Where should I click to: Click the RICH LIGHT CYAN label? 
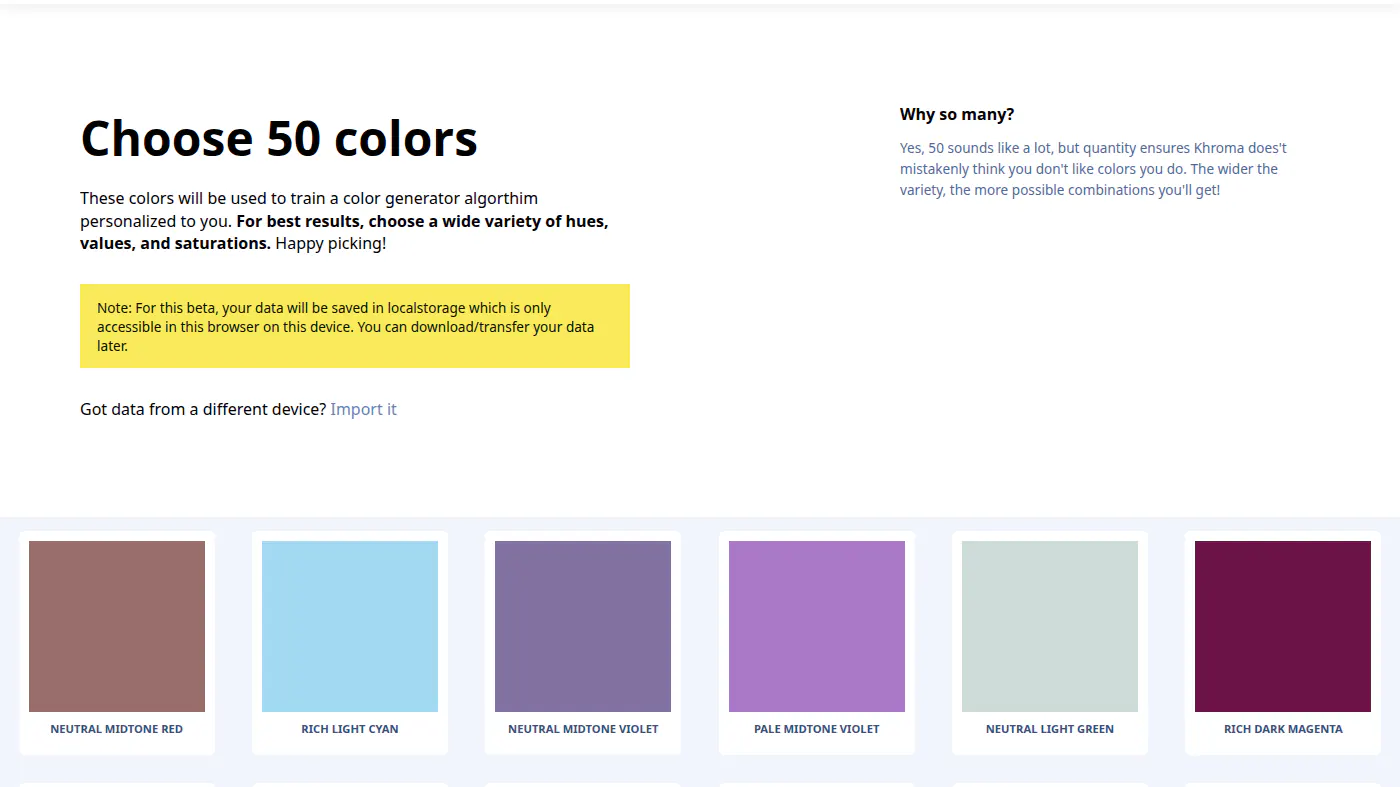click(x=350, y=729)
